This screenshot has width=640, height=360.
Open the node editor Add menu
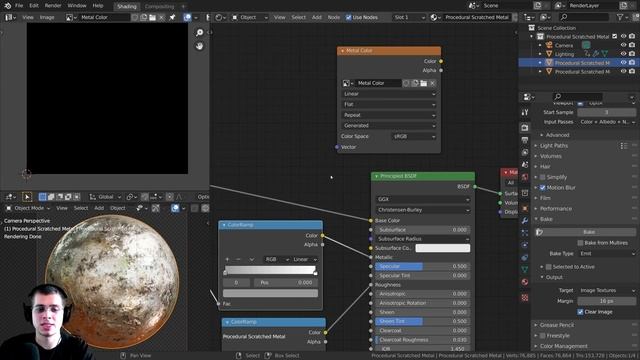coord(317,18)
